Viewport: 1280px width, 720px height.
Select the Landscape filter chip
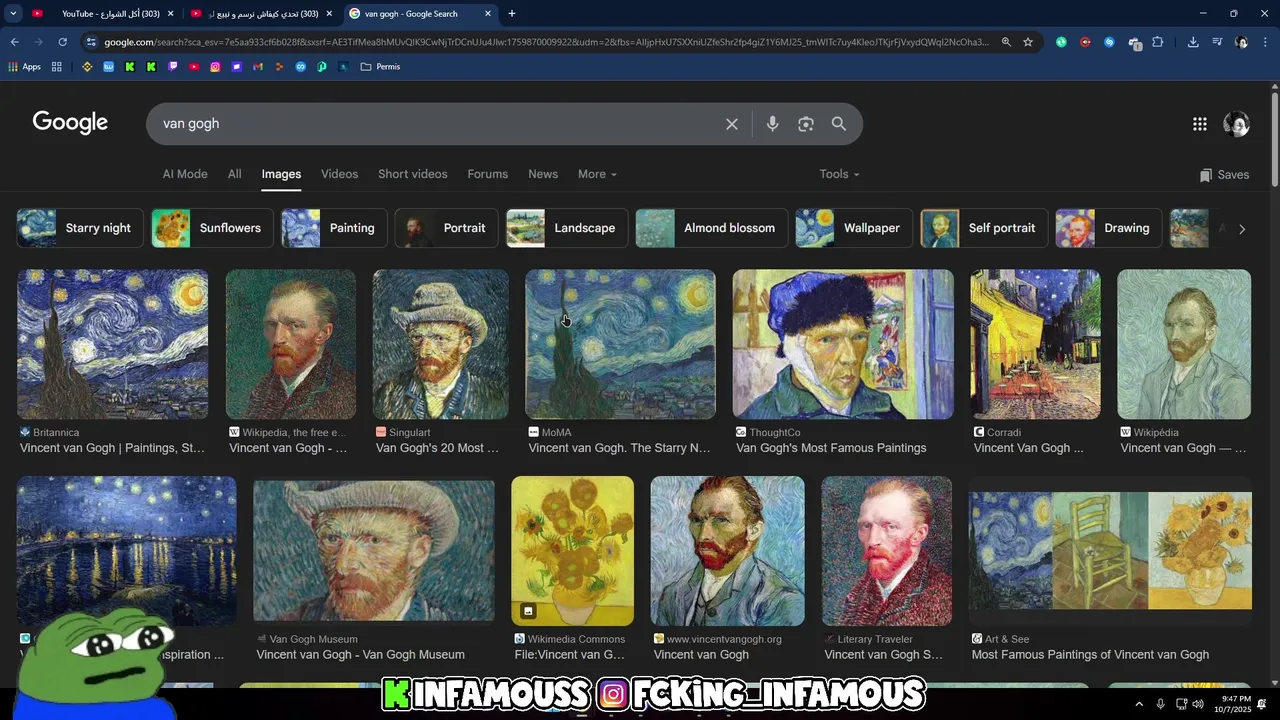(x=567, y=228)
